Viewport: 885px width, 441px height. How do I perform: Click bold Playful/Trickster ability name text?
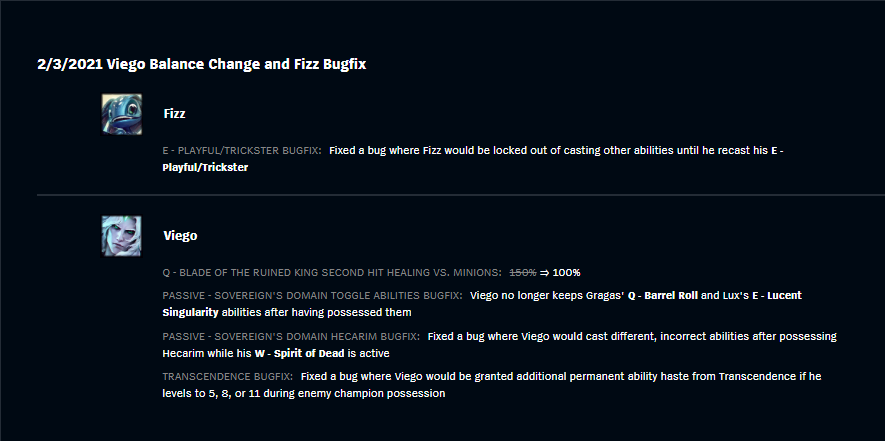click(x=205, y=168)
